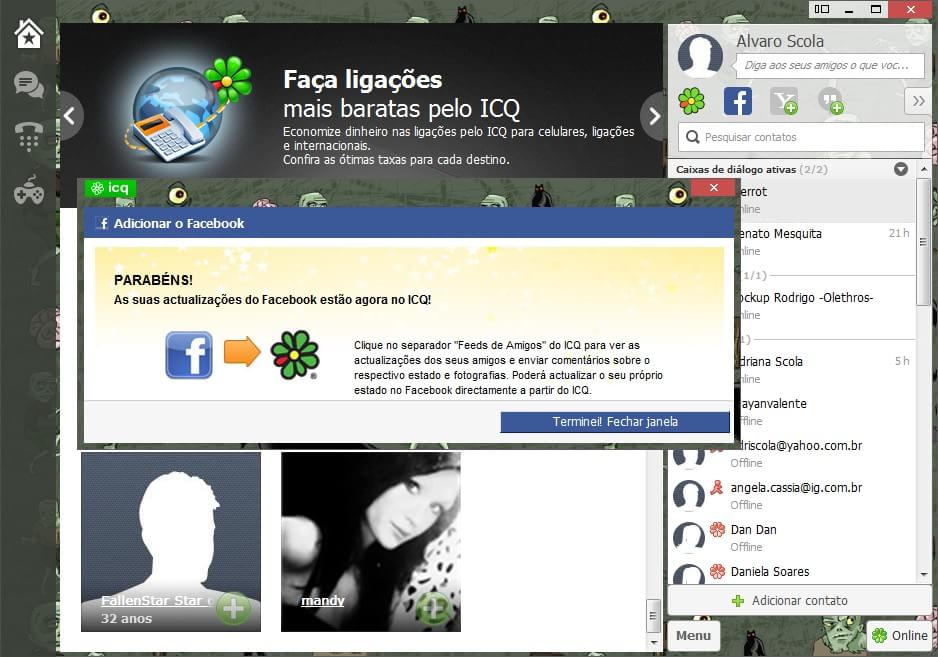Viewport: 938px width, 657px height.
Task: Open the Online status dropdown
Action: pos(899,635)
